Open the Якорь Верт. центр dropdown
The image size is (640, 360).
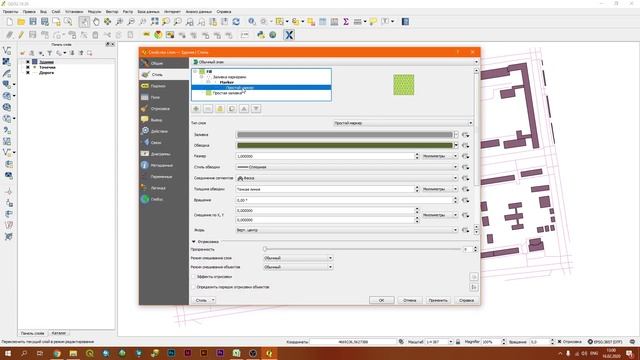347,230
